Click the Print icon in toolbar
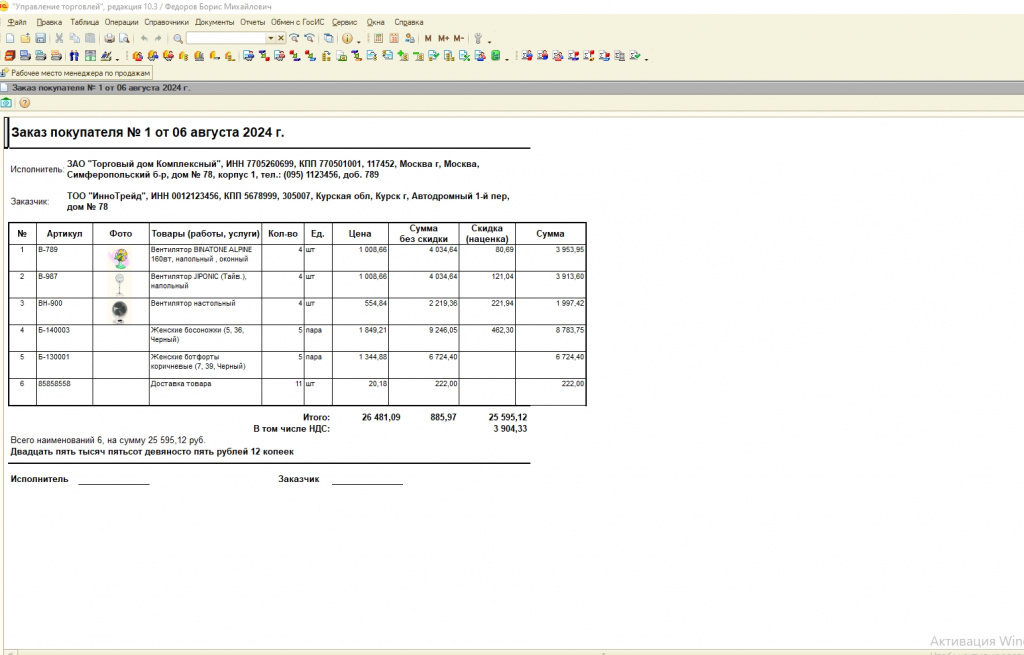 pos(109,38)
